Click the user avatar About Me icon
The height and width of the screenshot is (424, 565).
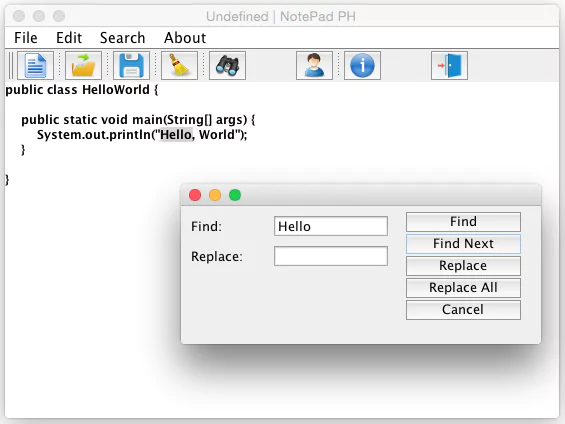(314, 66)
